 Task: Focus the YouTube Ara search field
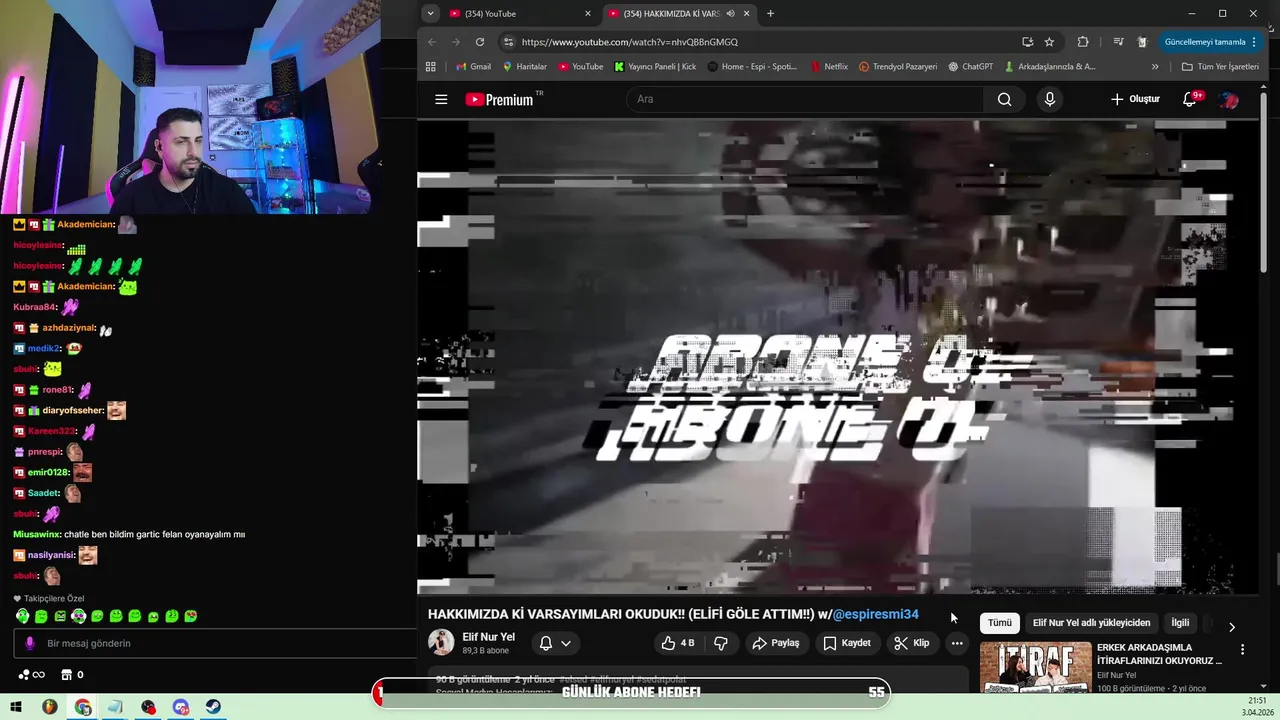(805, 99)
